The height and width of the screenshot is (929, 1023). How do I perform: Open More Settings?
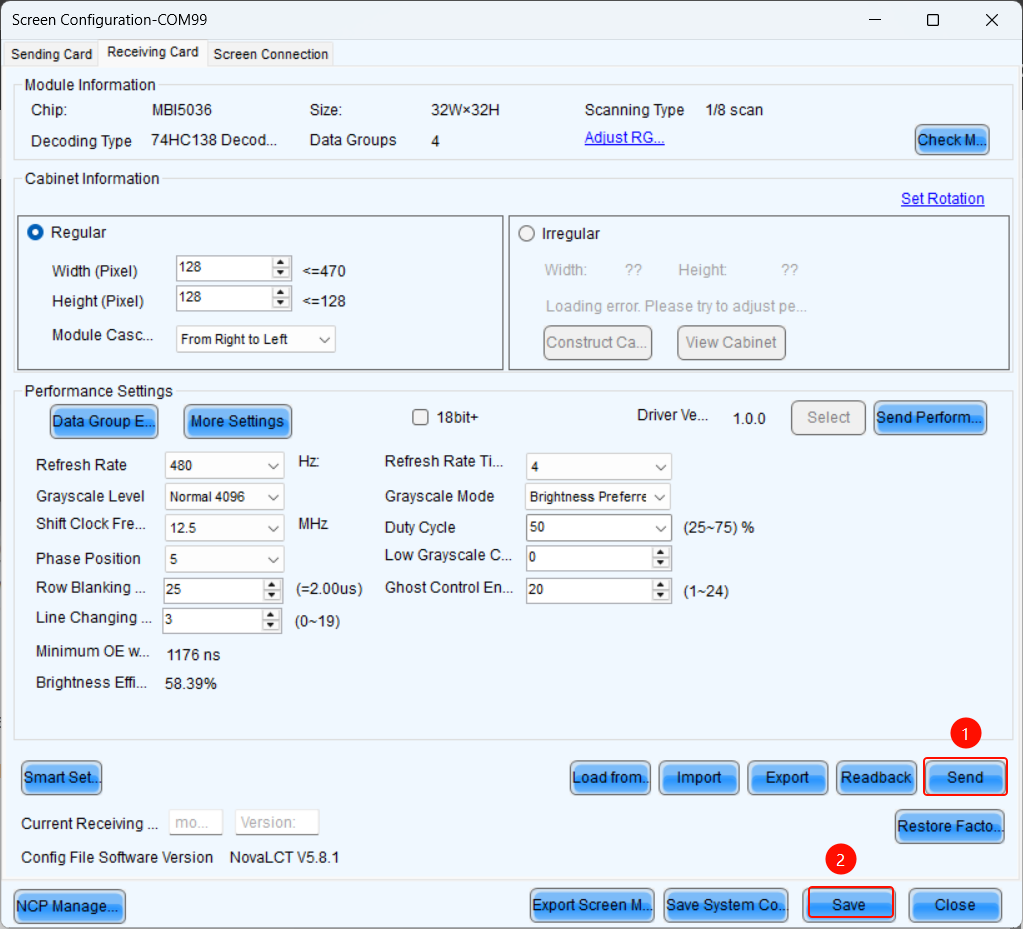pyautogui.click(x=237, y=421)
